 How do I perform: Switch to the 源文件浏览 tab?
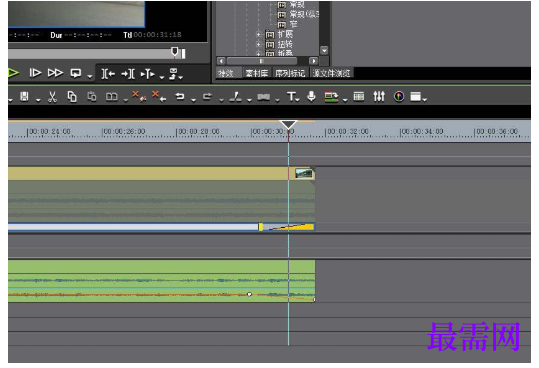pos(331,73)
